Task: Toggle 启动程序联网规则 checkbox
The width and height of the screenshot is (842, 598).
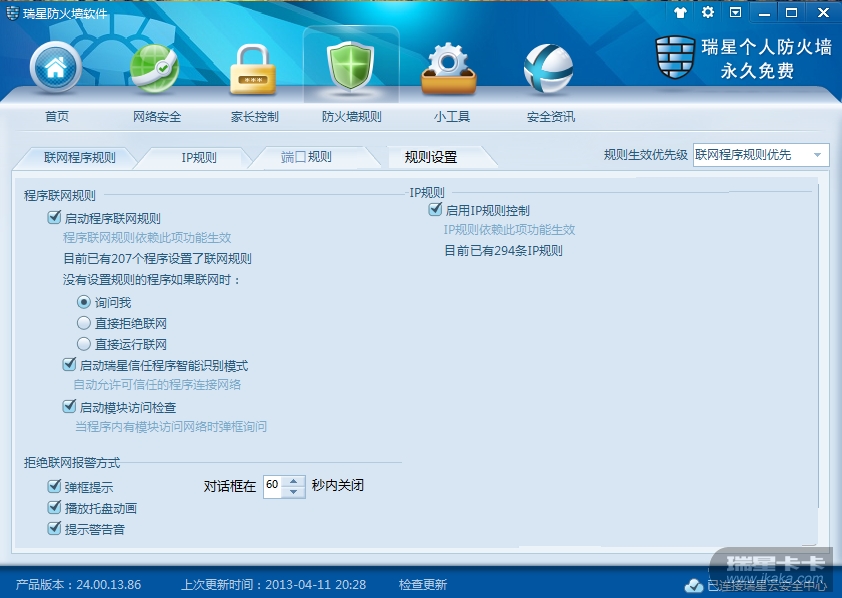Action: click(54, 217)
